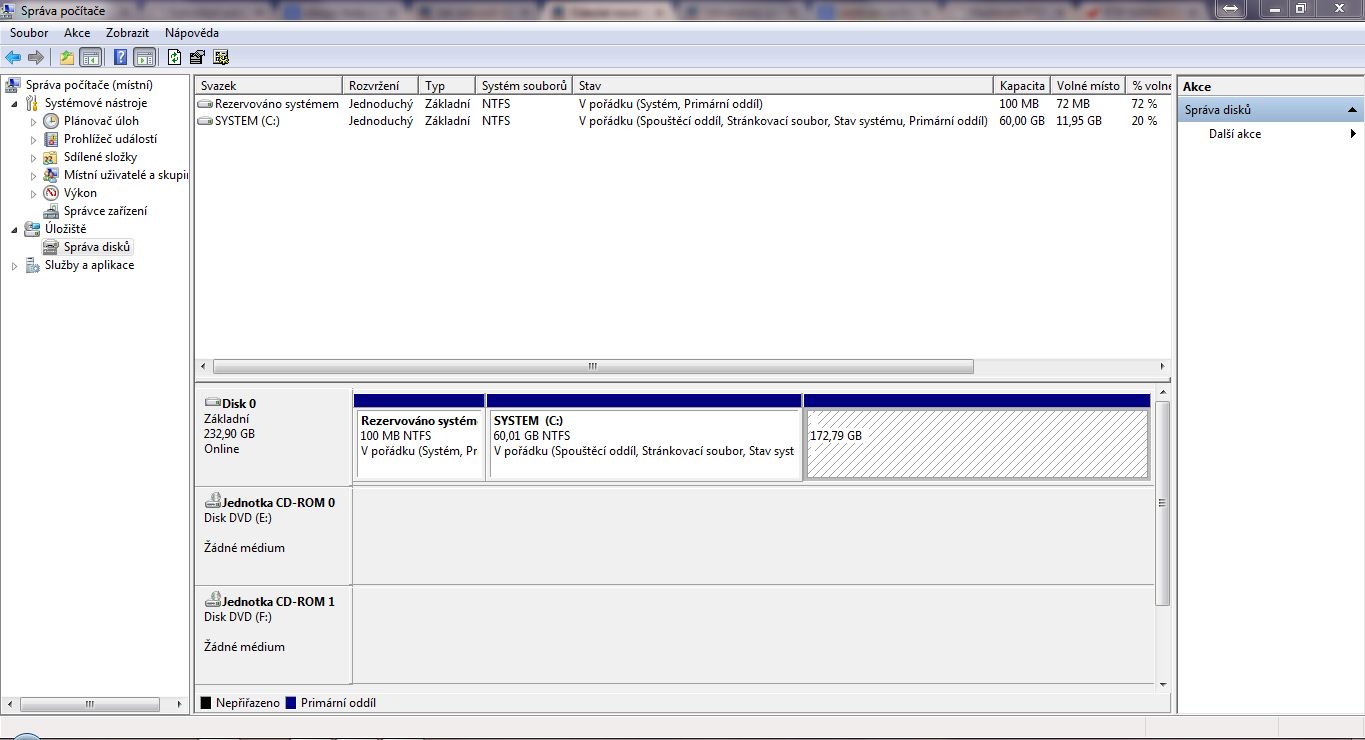Screen dimensions: 1365x740
Task: Toggle the show/hide action pane button
Action: [x=144, y=57]
